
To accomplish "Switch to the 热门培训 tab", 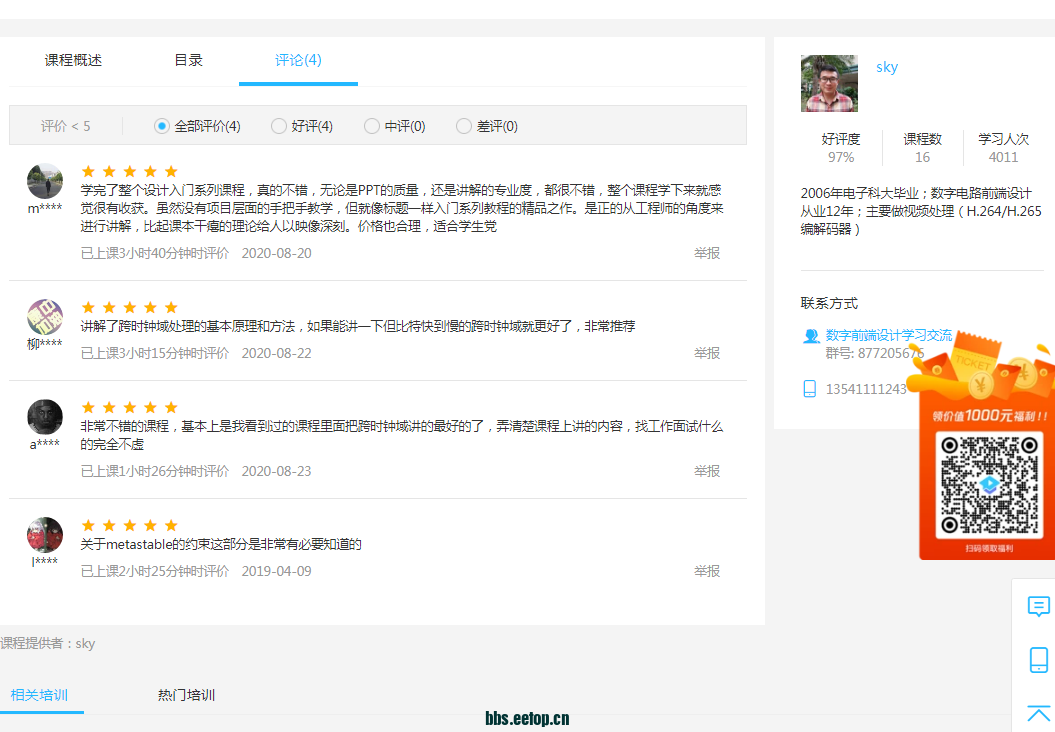I will pyautogui.click(x=186, y=695).
